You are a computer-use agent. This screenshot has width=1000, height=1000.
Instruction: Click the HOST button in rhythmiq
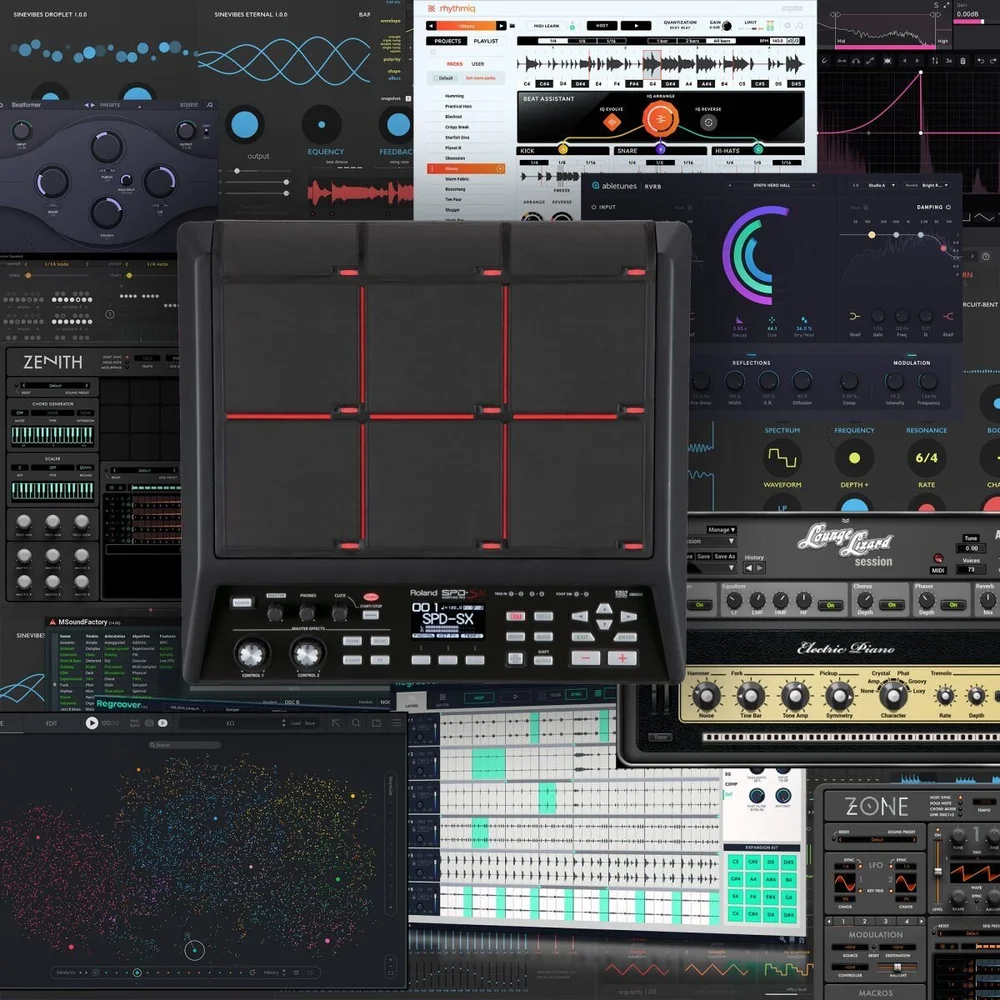click(602, 26)
